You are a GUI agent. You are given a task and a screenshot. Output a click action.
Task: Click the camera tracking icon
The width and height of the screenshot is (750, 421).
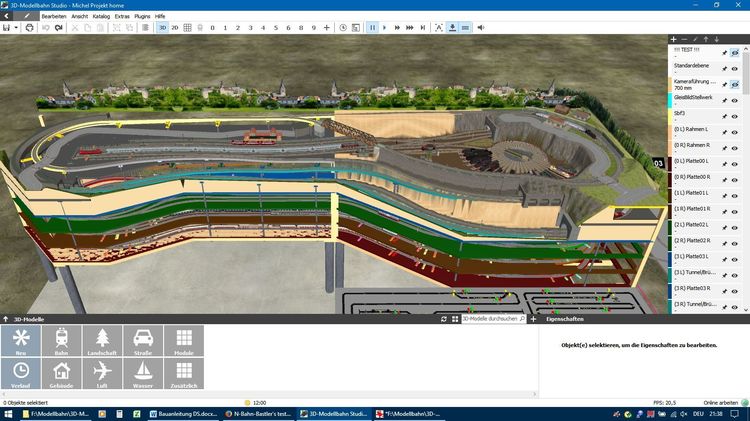pyautogui.click(x=439, y=28)
